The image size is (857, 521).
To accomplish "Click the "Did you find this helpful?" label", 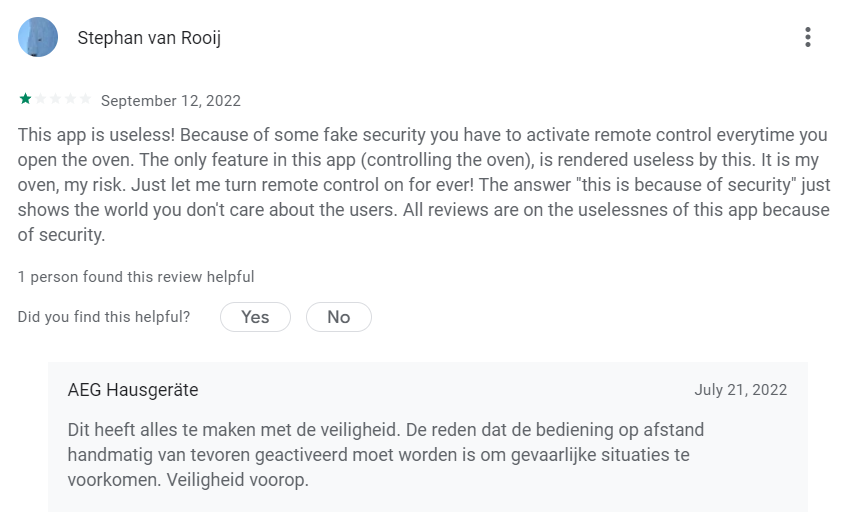I will tap(104, 317).
